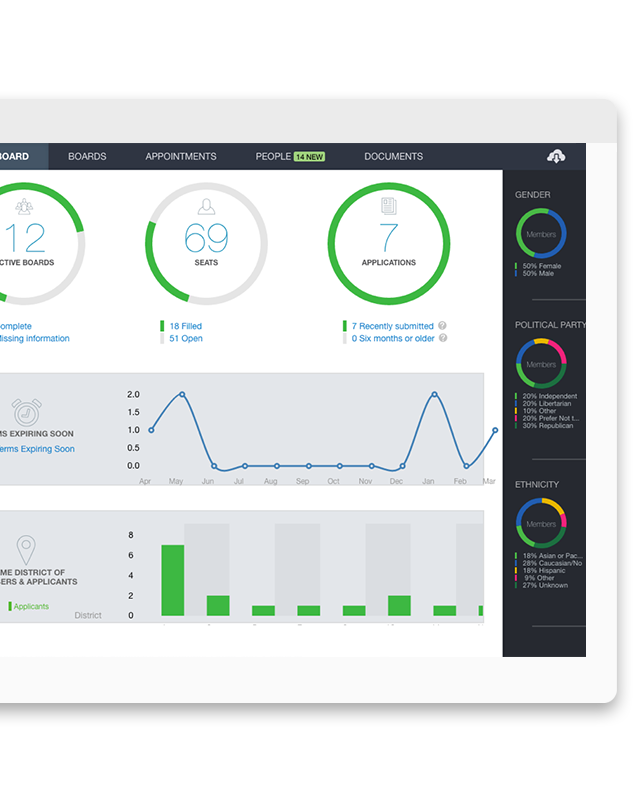640x811 pixels.
Task: Click the May peak point on line chart
Action: pos(182,394)
